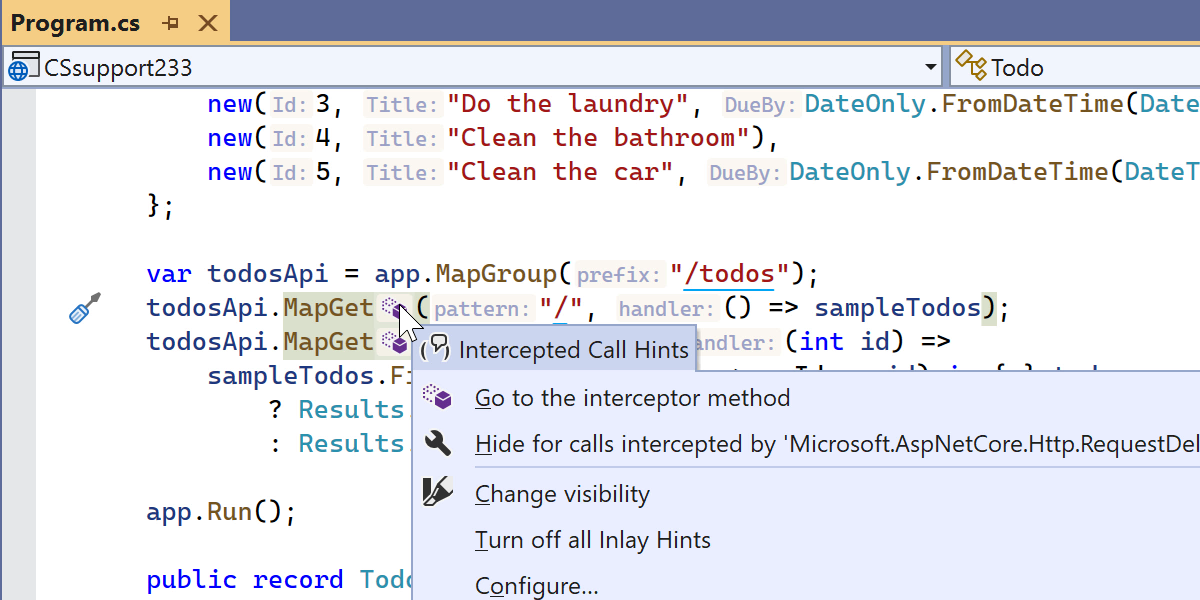Pin the Program.cs tab
This screenshot has height=600, width=1200.
(x=171, y=23)
